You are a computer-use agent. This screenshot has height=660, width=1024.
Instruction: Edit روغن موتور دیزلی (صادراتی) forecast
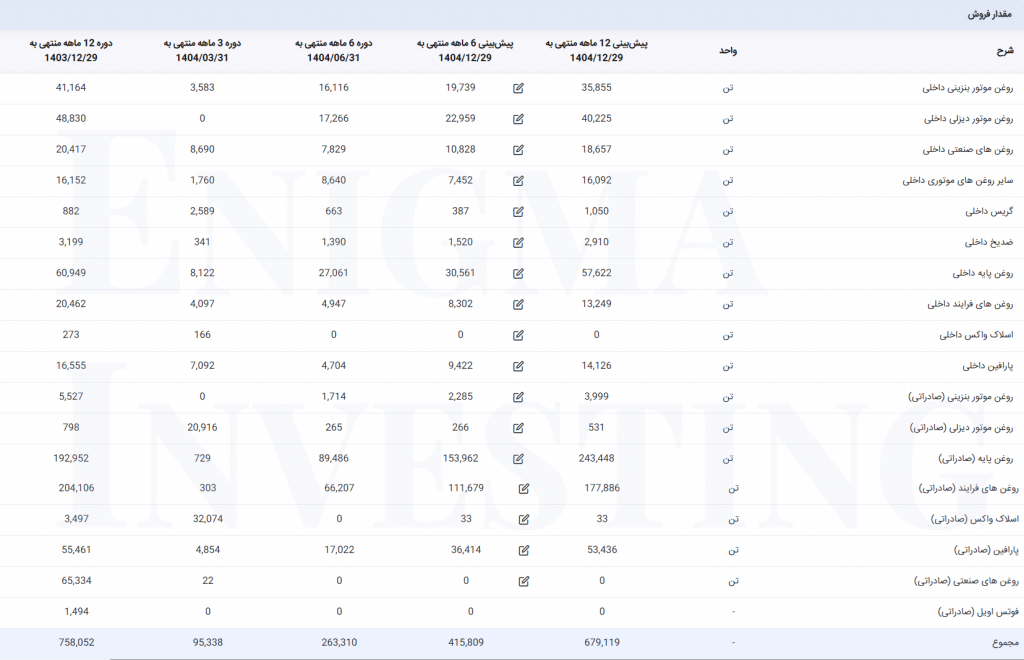click(518, 428)
